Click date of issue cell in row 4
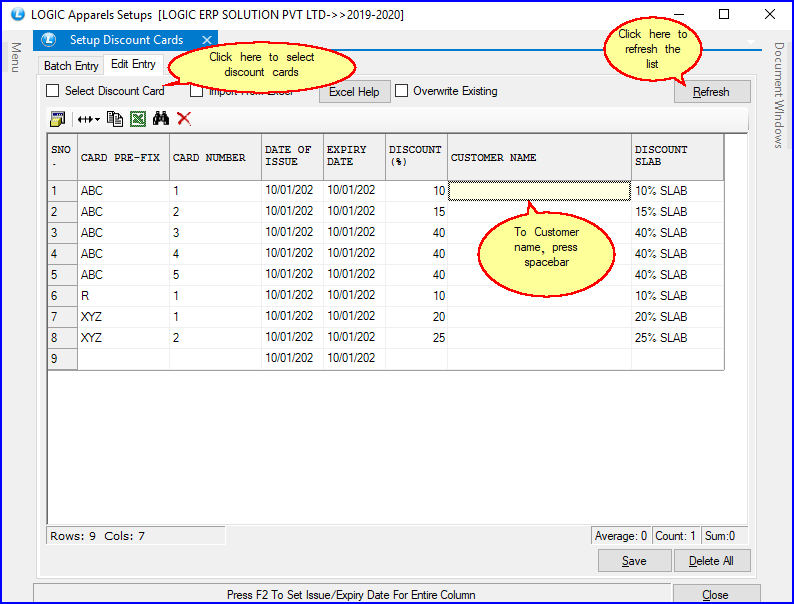This screenshot has width=794, height=604. 292,254
